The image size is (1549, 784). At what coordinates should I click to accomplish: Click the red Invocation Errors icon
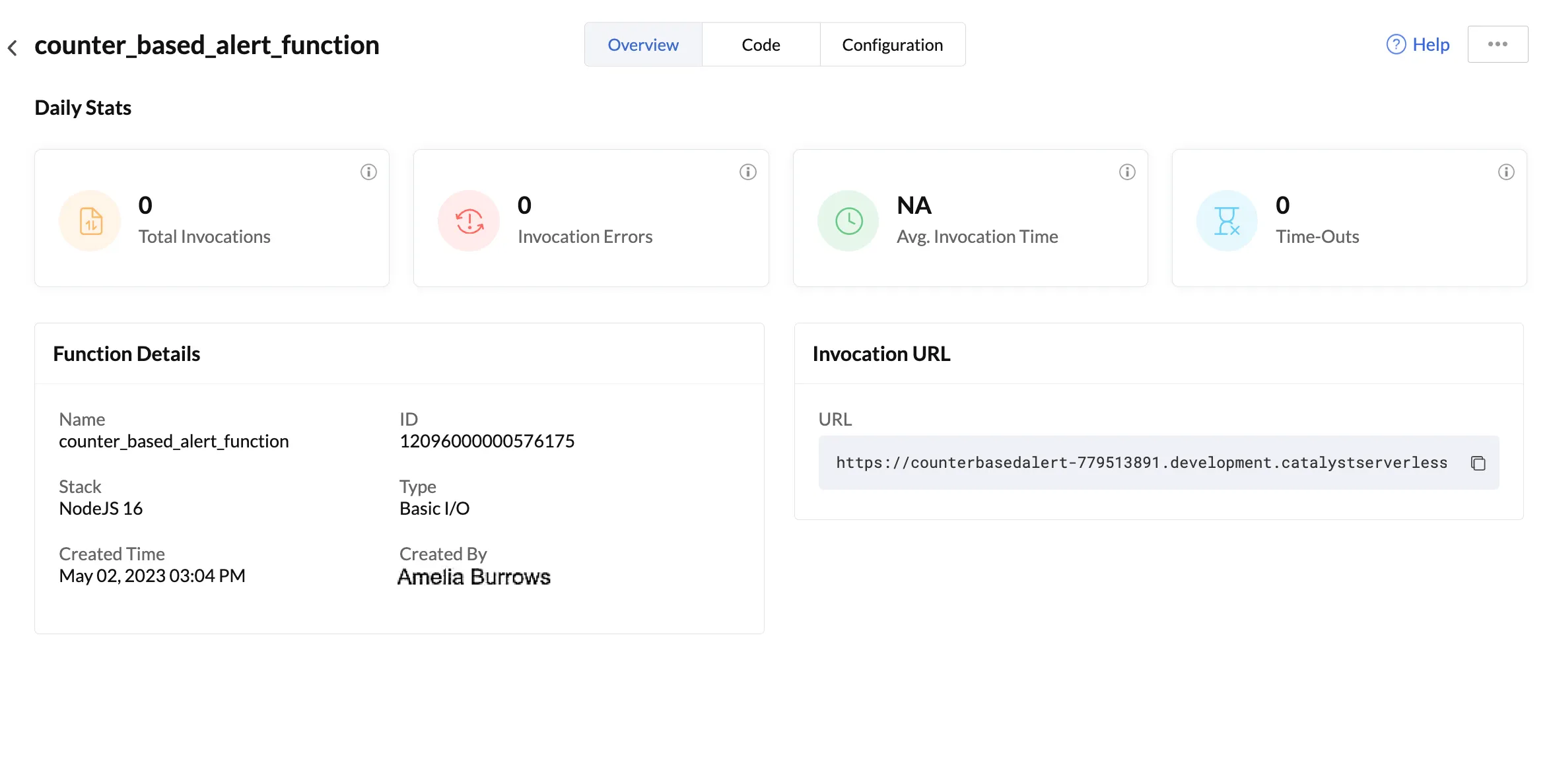[x=469, y=221]
